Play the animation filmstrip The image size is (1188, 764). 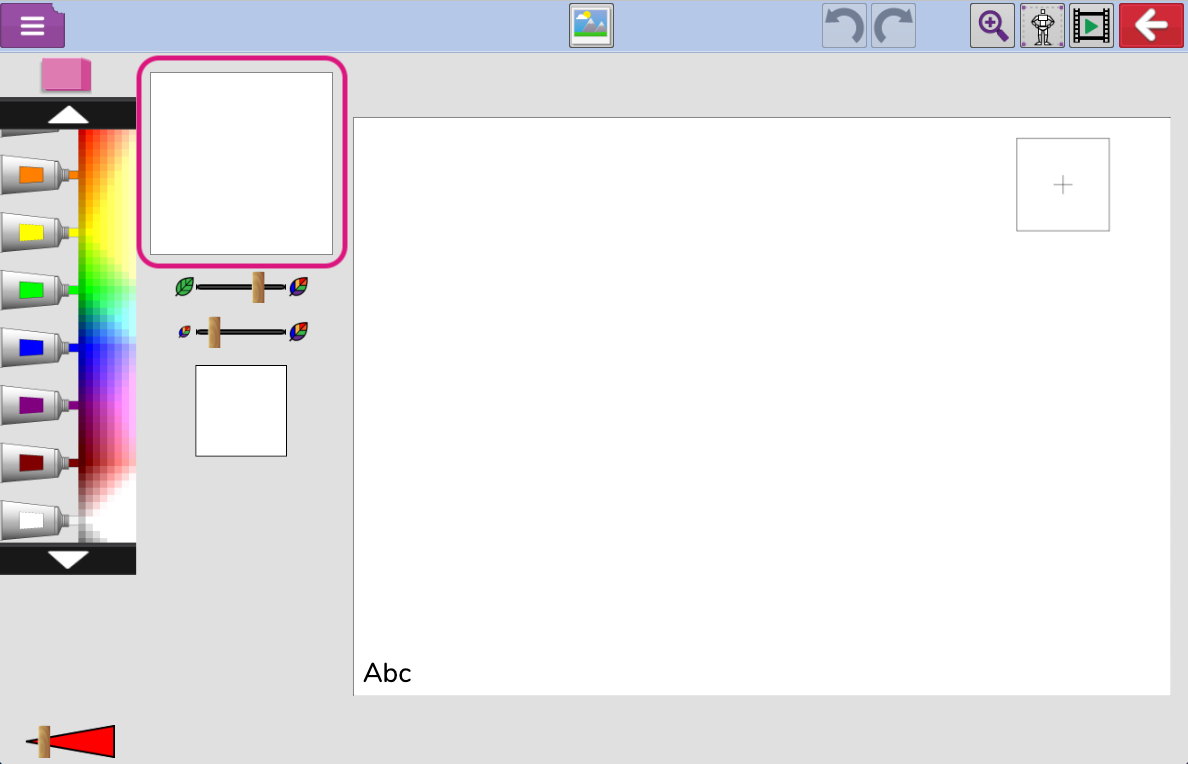point(1091,26)
